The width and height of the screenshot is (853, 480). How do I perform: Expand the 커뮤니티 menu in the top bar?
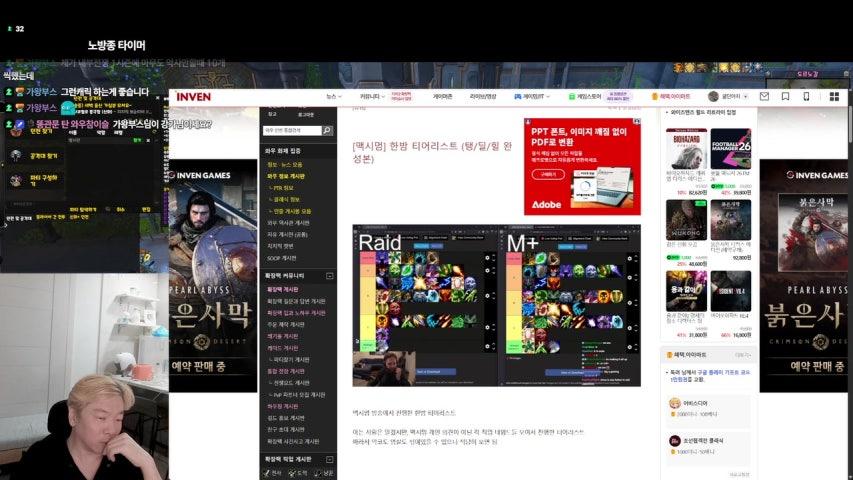pyautogui.click(x=372, y=96)
